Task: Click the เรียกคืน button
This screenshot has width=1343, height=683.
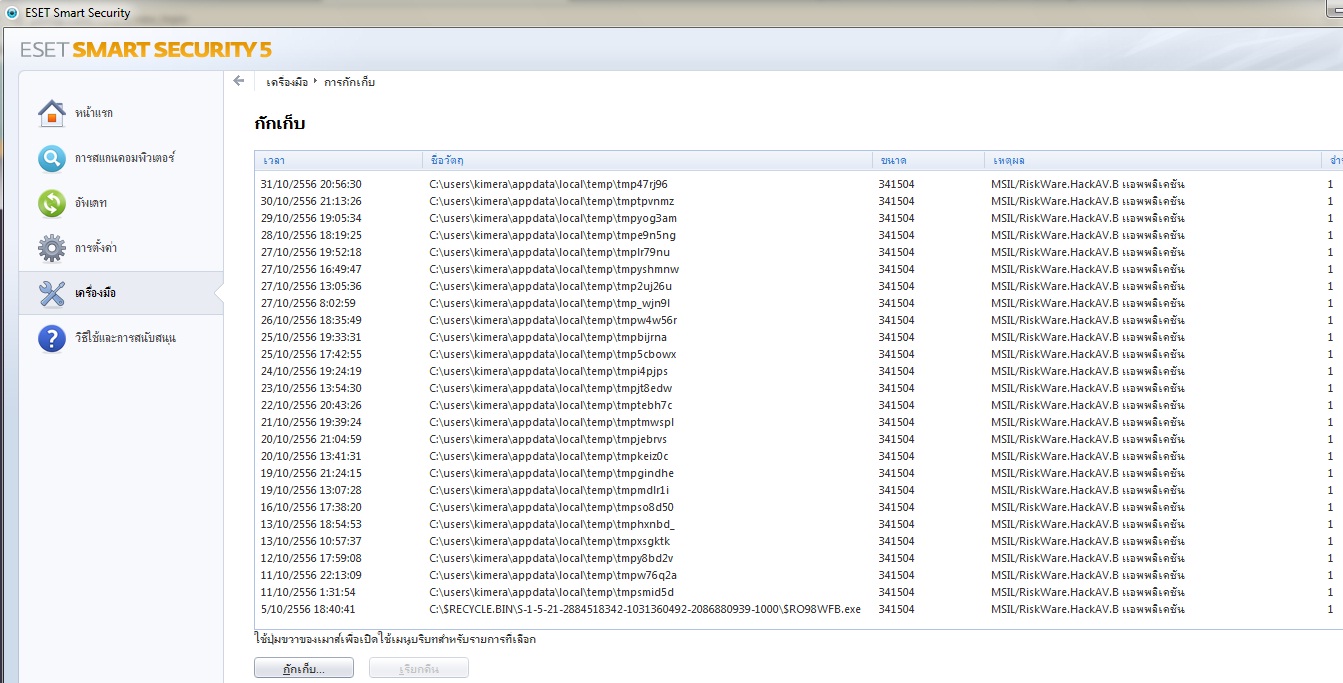Action: coord(419,668)
